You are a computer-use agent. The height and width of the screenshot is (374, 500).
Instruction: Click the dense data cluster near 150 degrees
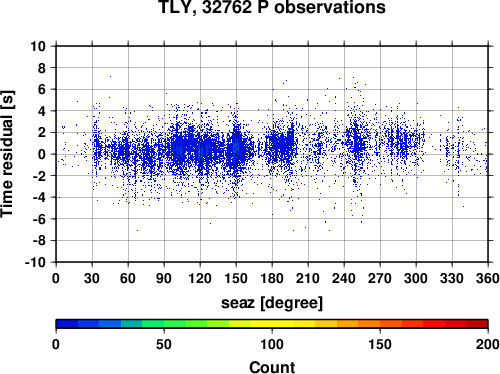click(236, 147)
